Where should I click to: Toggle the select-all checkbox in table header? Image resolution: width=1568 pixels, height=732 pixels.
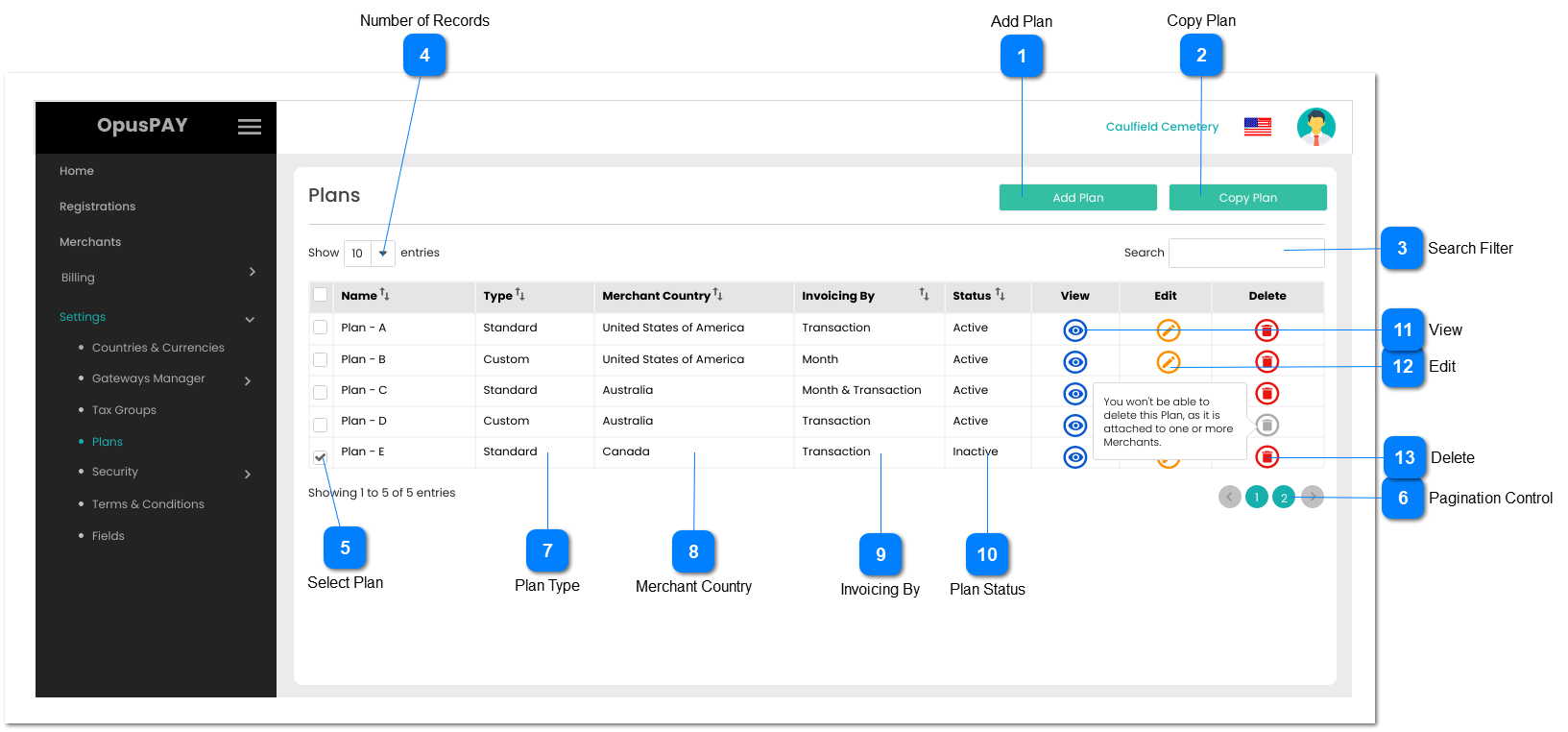click(321, 295)
